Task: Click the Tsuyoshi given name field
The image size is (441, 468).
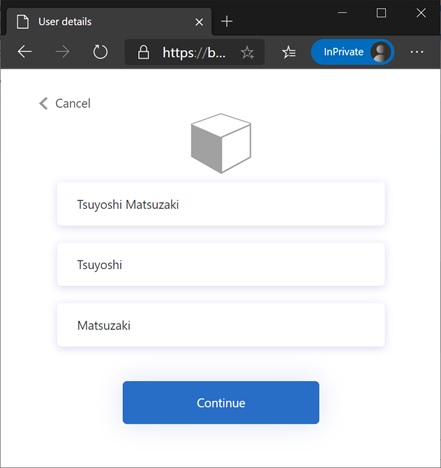Action: point(221,264)
